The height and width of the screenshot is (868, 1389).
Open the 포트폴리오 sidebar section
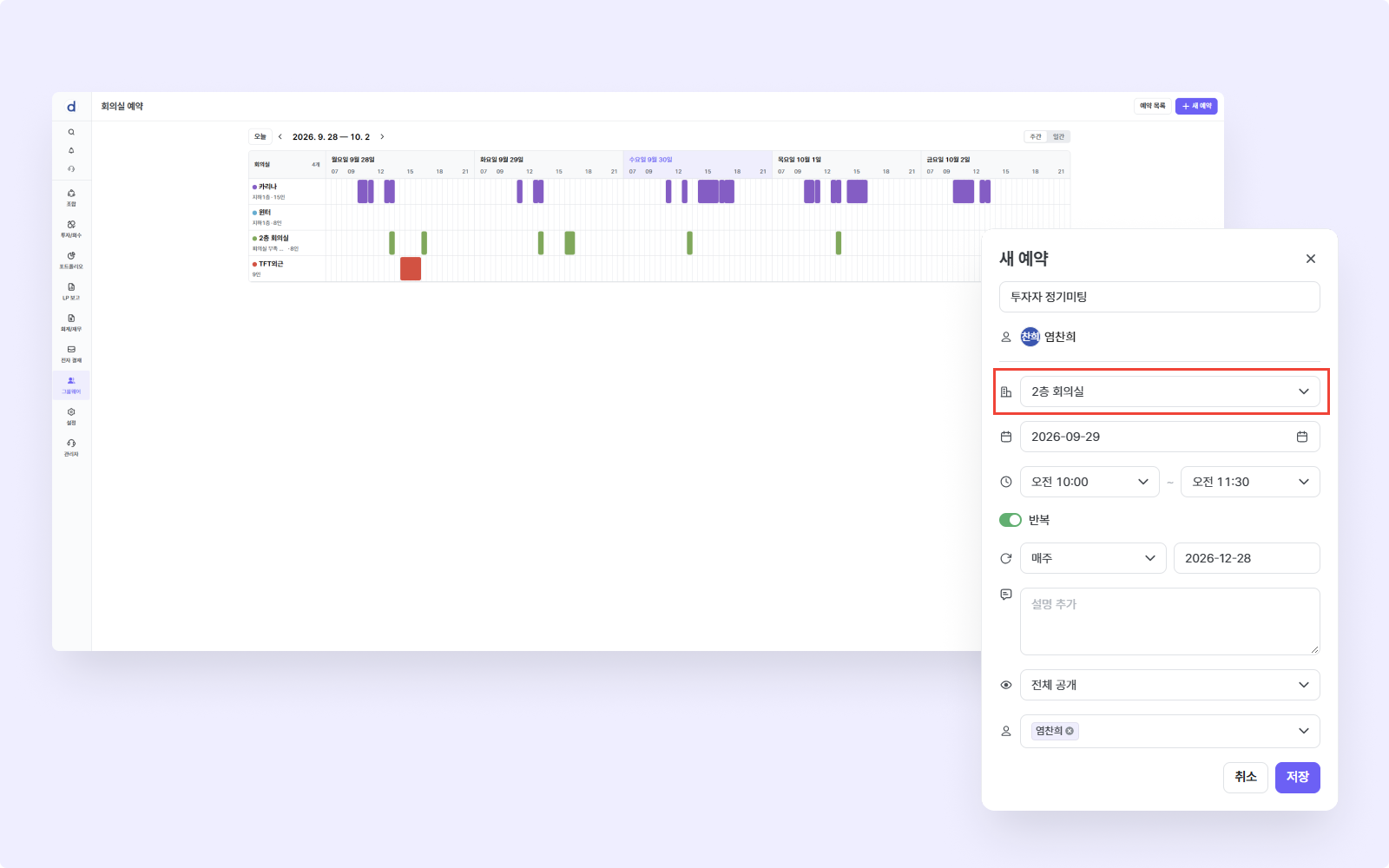[x=71, y=260]
